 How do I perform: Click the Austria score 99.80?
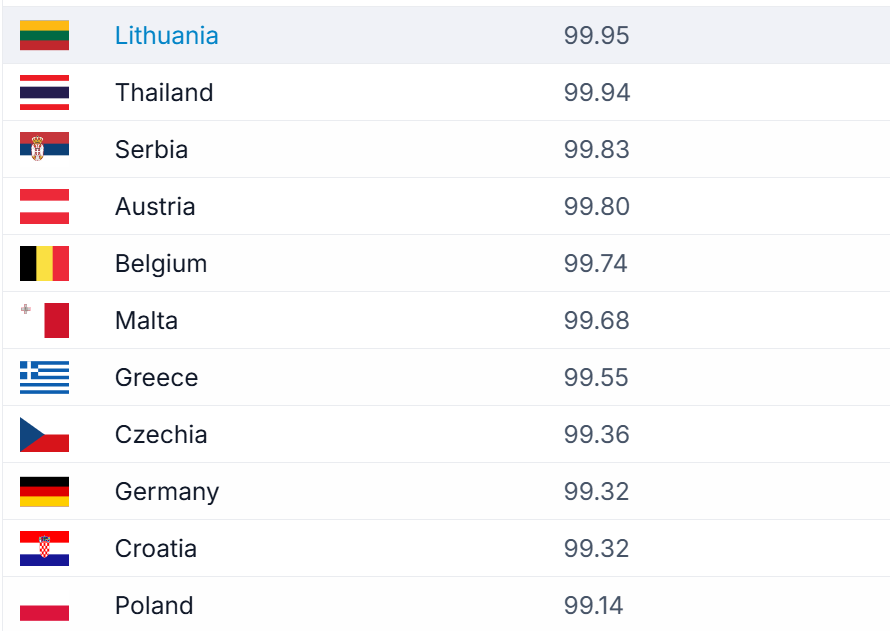pos(596,206)
